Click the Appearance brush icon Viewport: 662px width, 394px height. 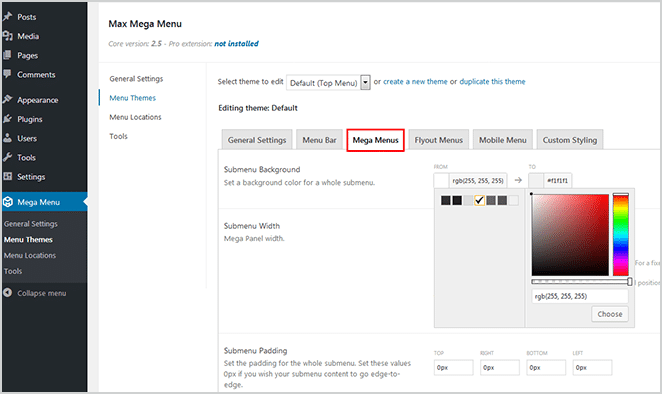[x=8, y=100]
